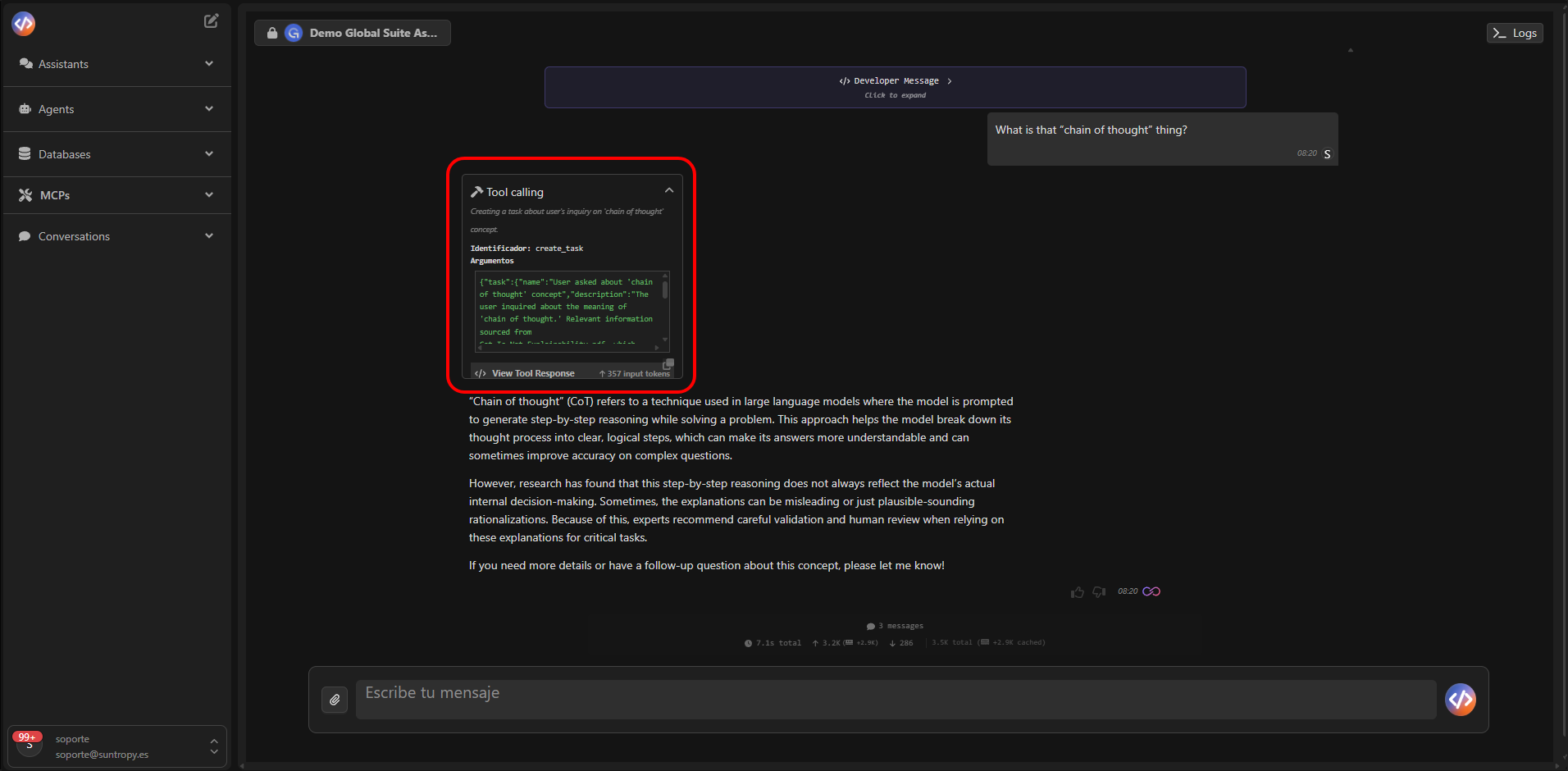Viewport: 1568px width, 771px height.
Task: Click the Suntropy app logo
Action: coord(23,23)
